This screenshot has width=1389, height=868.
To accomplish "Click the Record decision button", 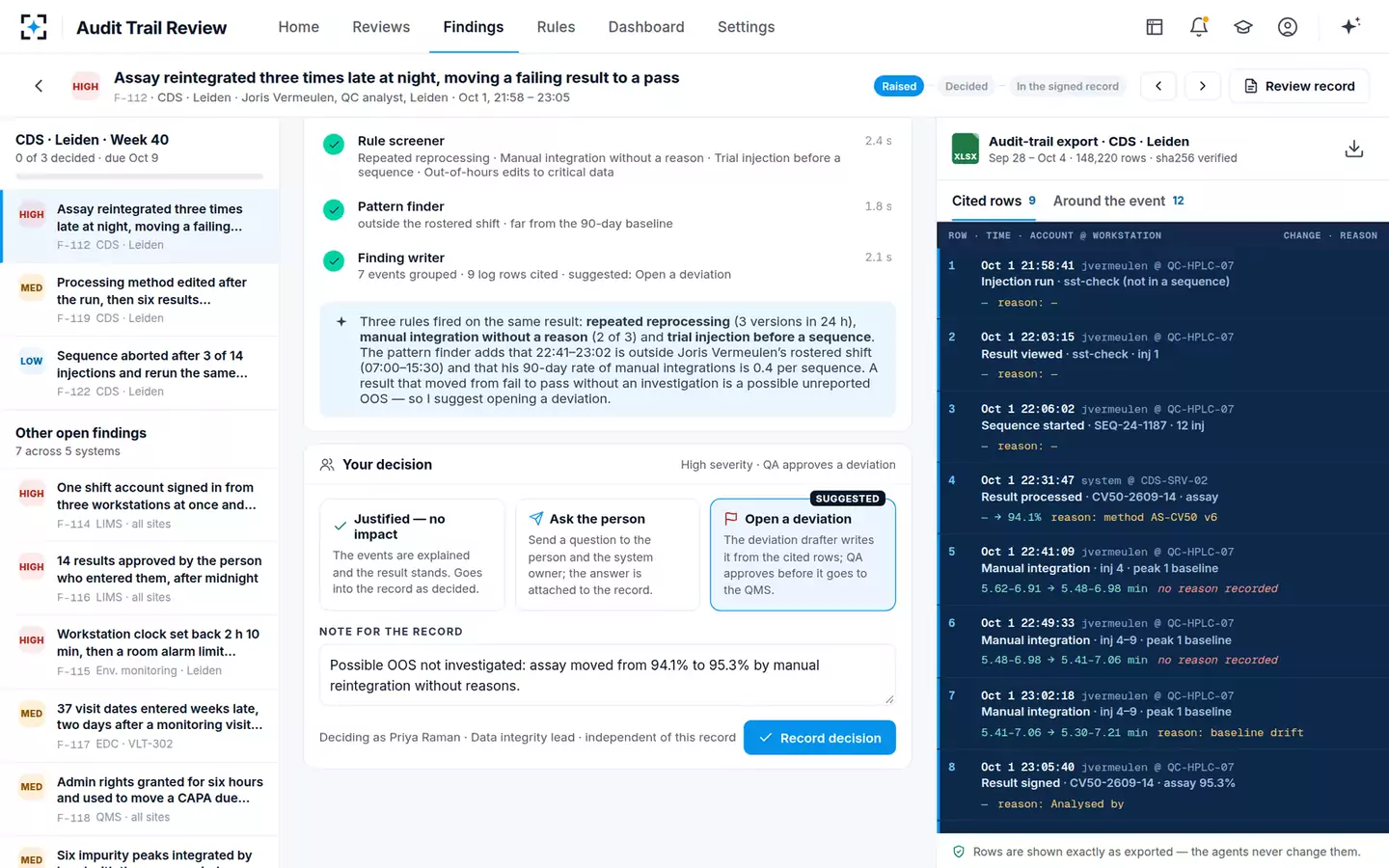I will coord(820,738).
